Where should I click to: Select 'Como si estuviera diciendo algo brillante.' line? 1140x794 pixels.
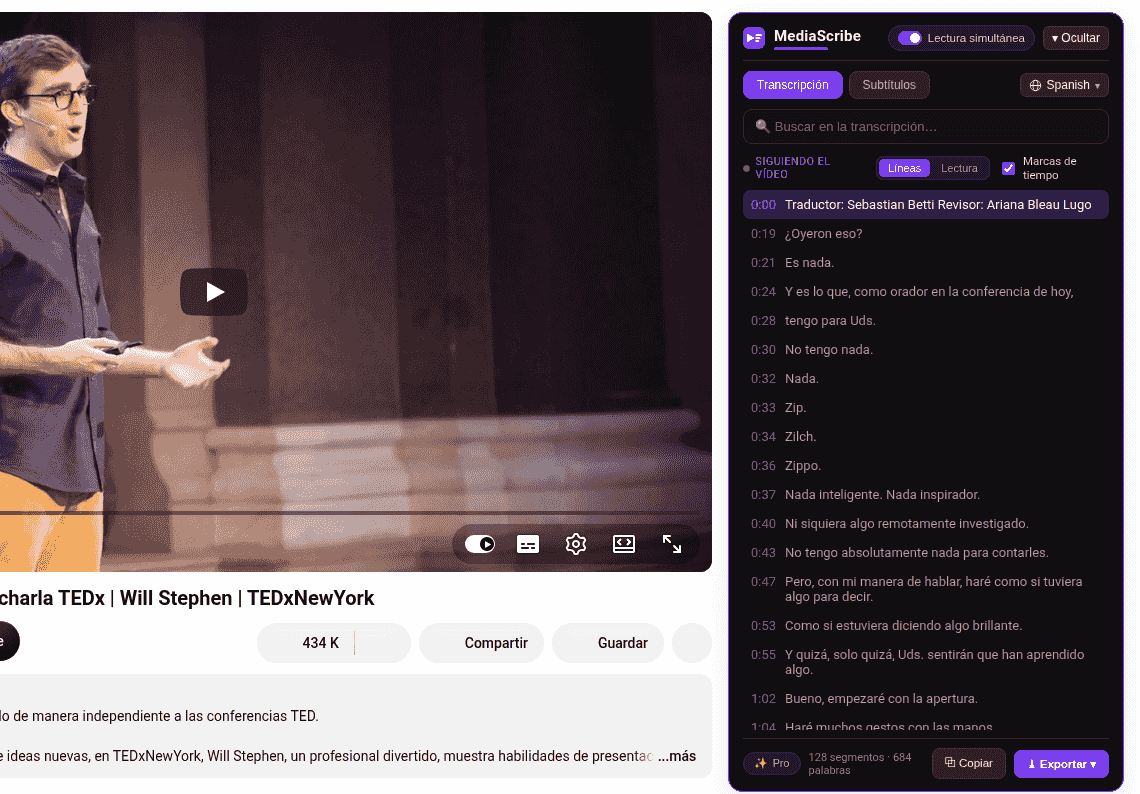click(x=926, y=626)
